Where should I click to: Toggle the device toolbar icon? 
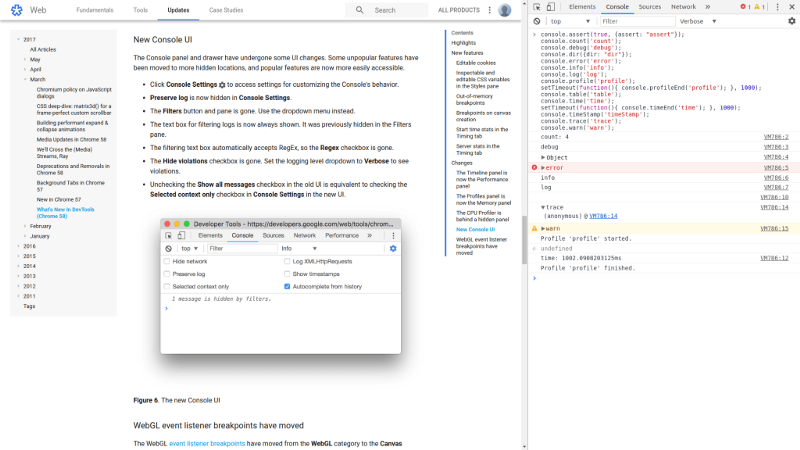tap(553, 7)
